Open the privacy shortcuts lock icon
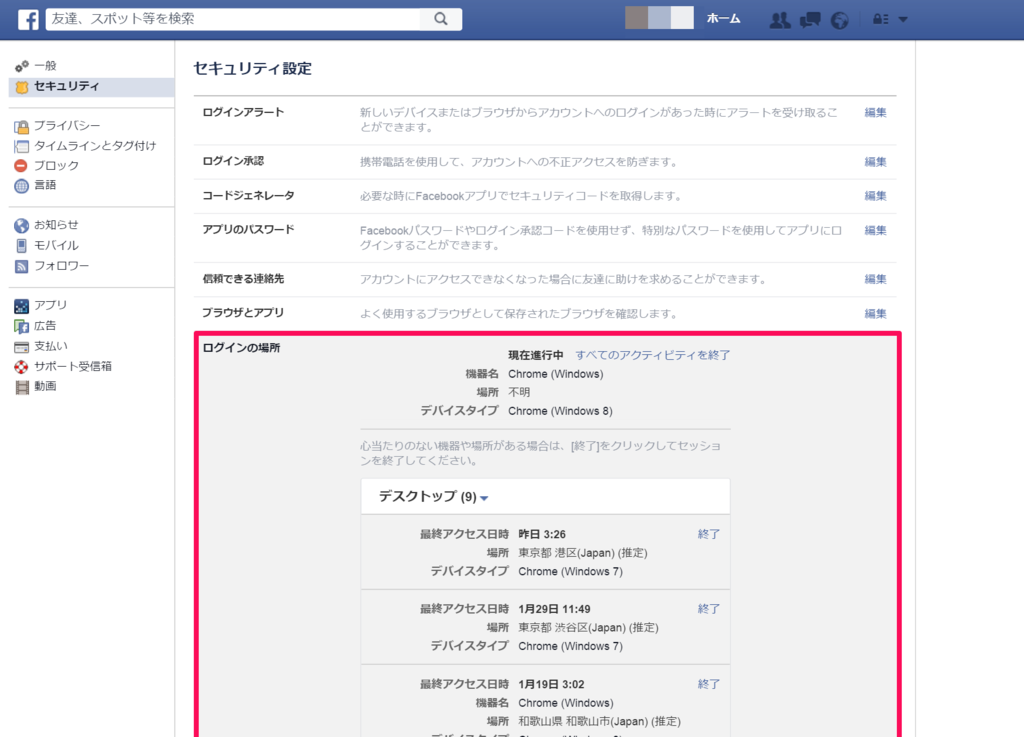The width and height of the screenshot is (1024, 737). (880, 20)
